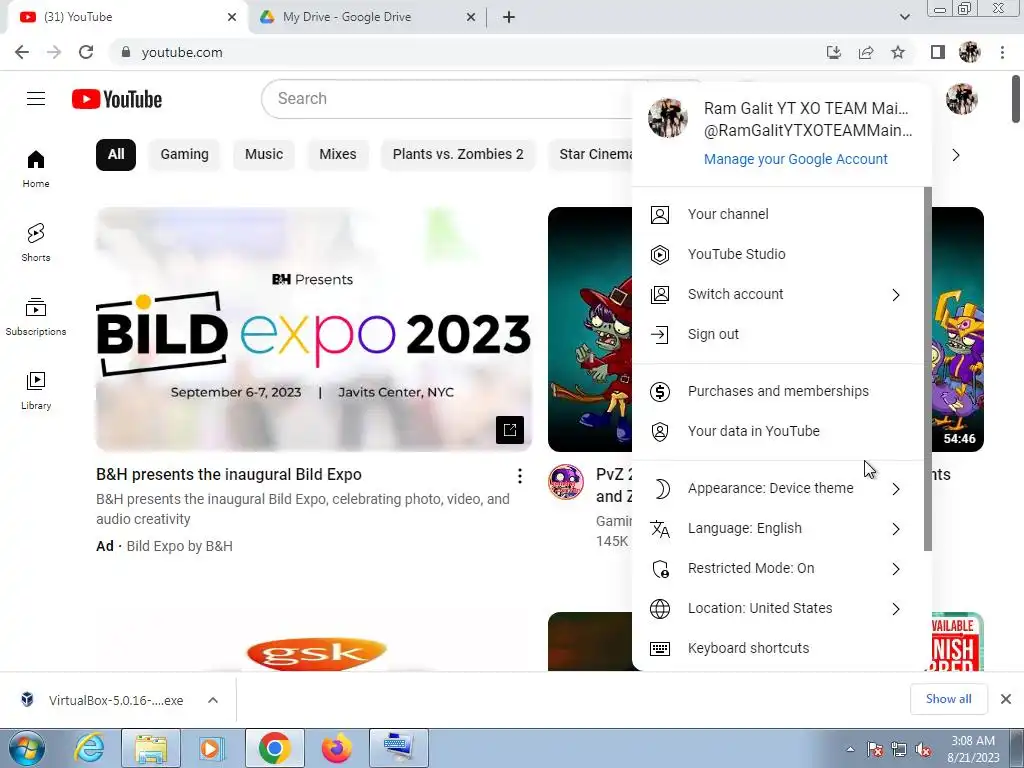Open B&H presents the inaugural Bild Expo title
The height and width of the screenshot is (768, 1024).
click(x=229, y=475)
